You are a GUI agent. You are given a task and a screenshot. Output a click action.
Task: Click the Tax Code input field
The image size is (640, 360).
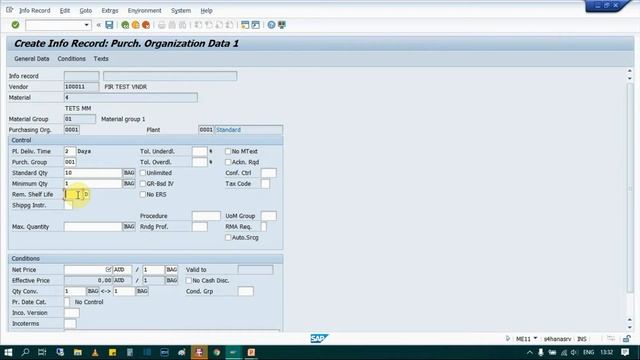[265, 184]
